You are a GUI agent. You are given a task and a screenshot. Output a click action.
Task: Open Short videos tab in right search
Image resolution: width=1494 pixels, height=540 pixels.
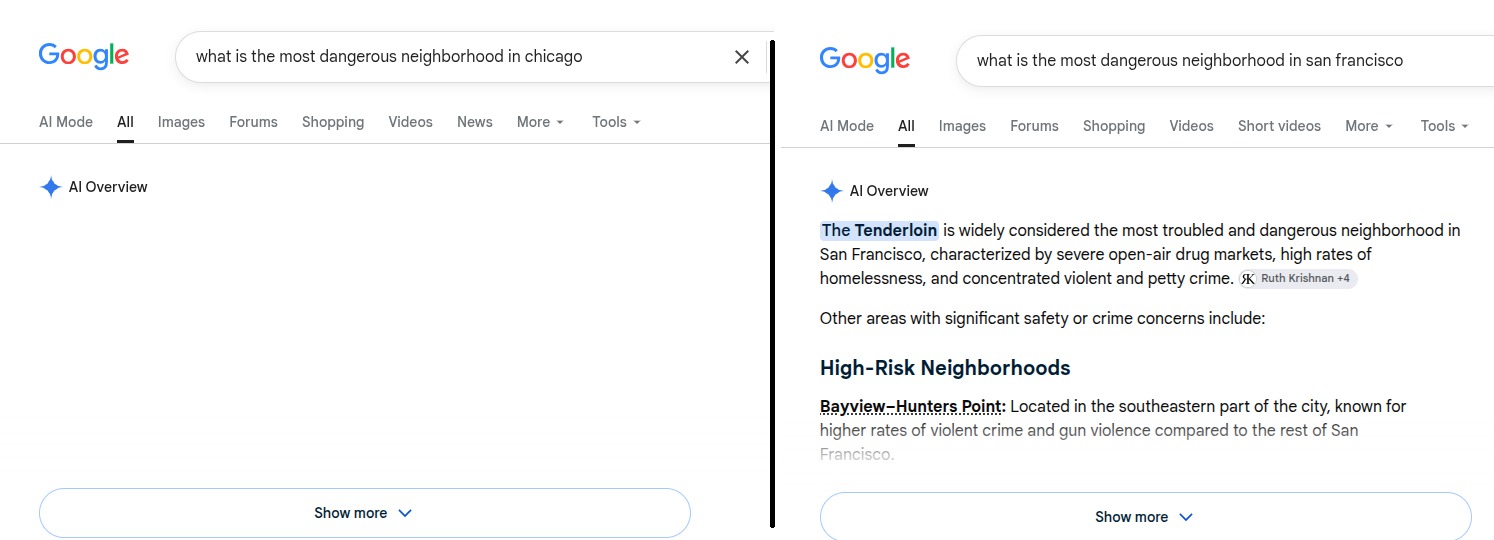click(x=1279, y=126)
